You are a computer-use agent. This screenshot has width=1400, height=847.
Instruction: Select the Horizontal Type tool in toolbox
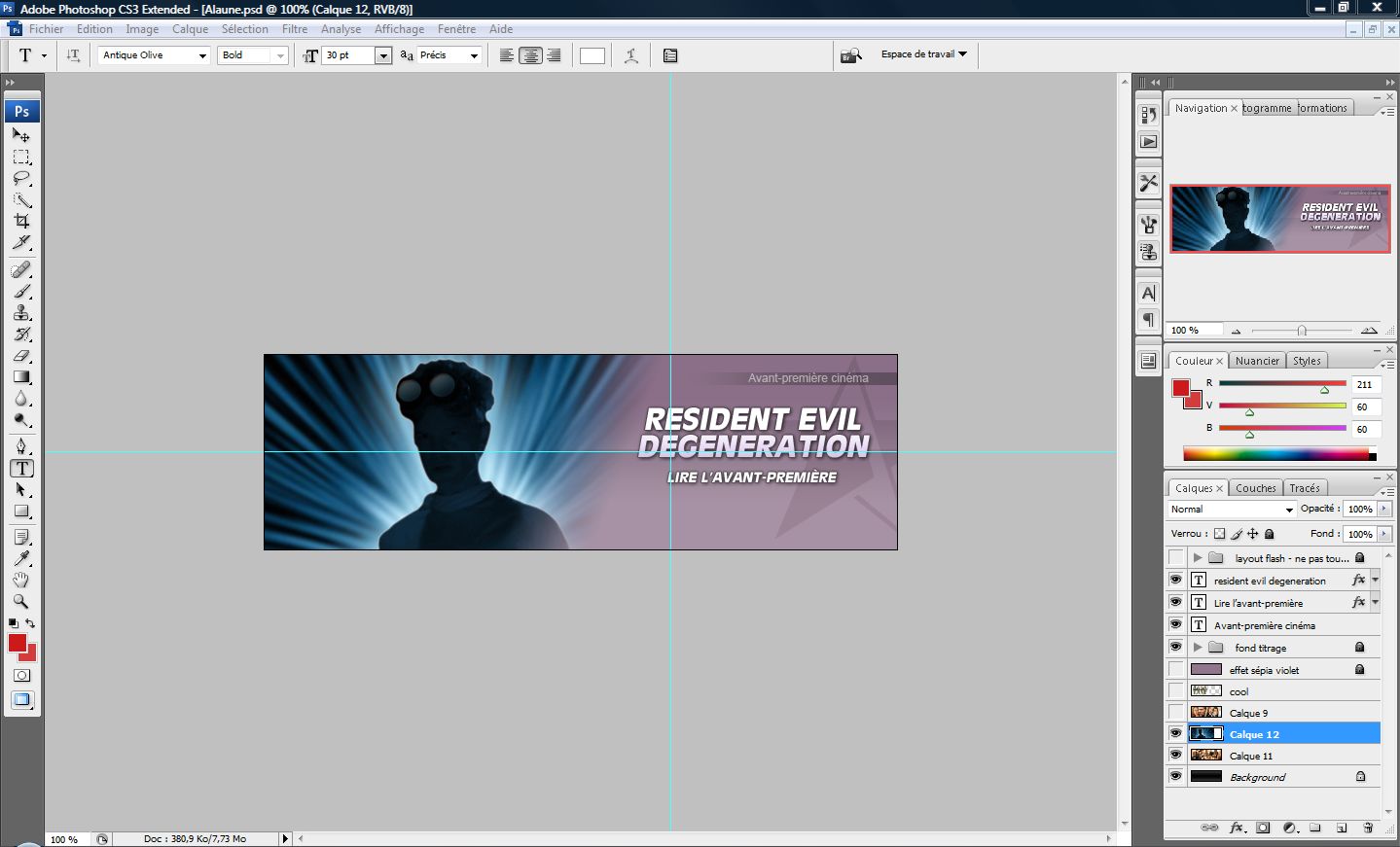coord(21,468)
